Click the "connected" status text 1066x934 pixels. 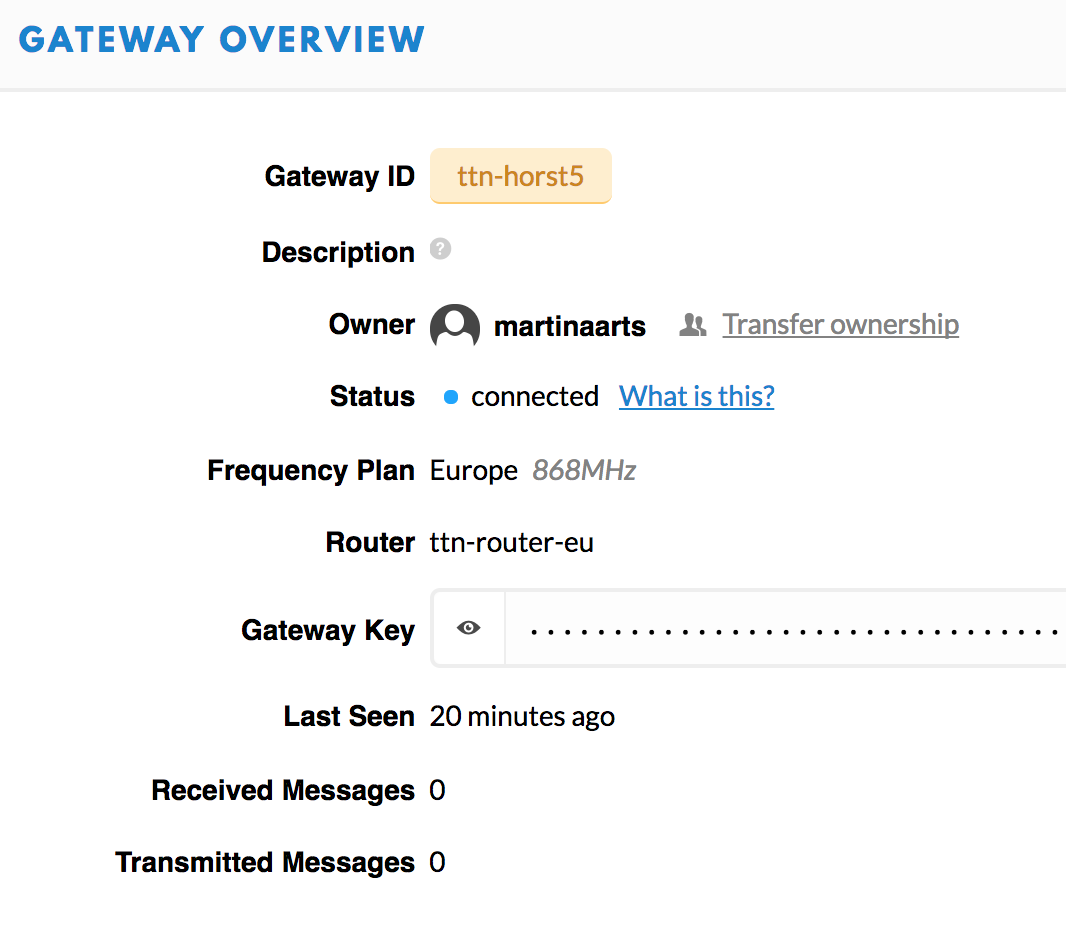(535, 397)
